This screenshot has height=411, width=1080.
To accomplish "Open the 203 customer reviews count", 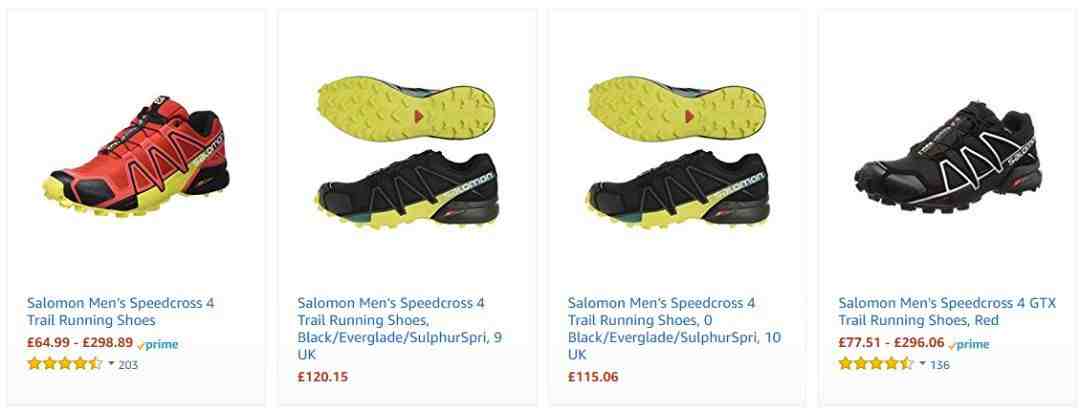I will (128, 365).
